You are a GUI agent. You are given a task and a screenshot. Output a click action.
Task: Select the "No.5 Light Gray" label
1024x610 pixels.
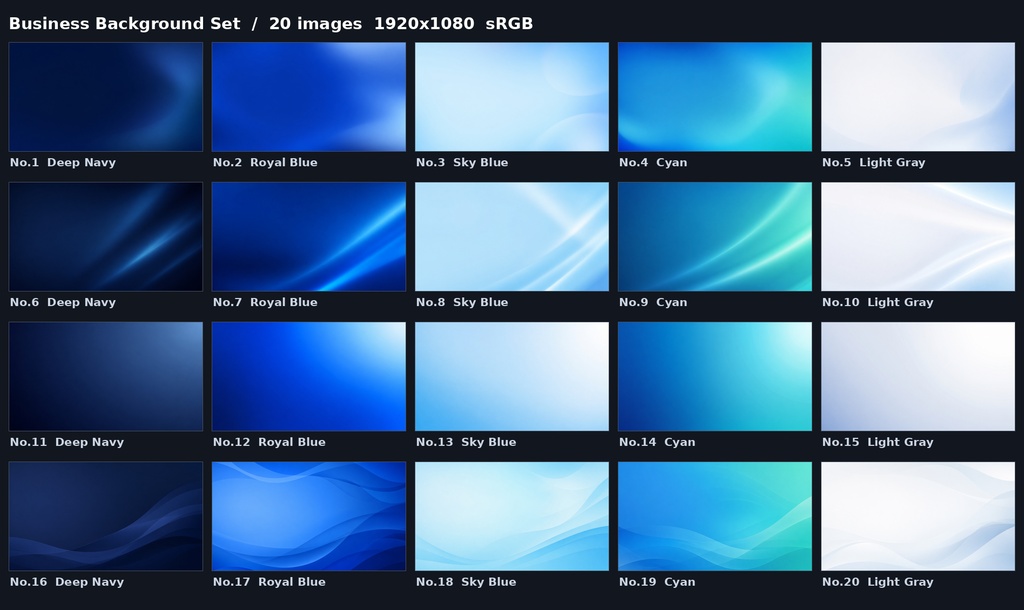[x=874, y=163]
